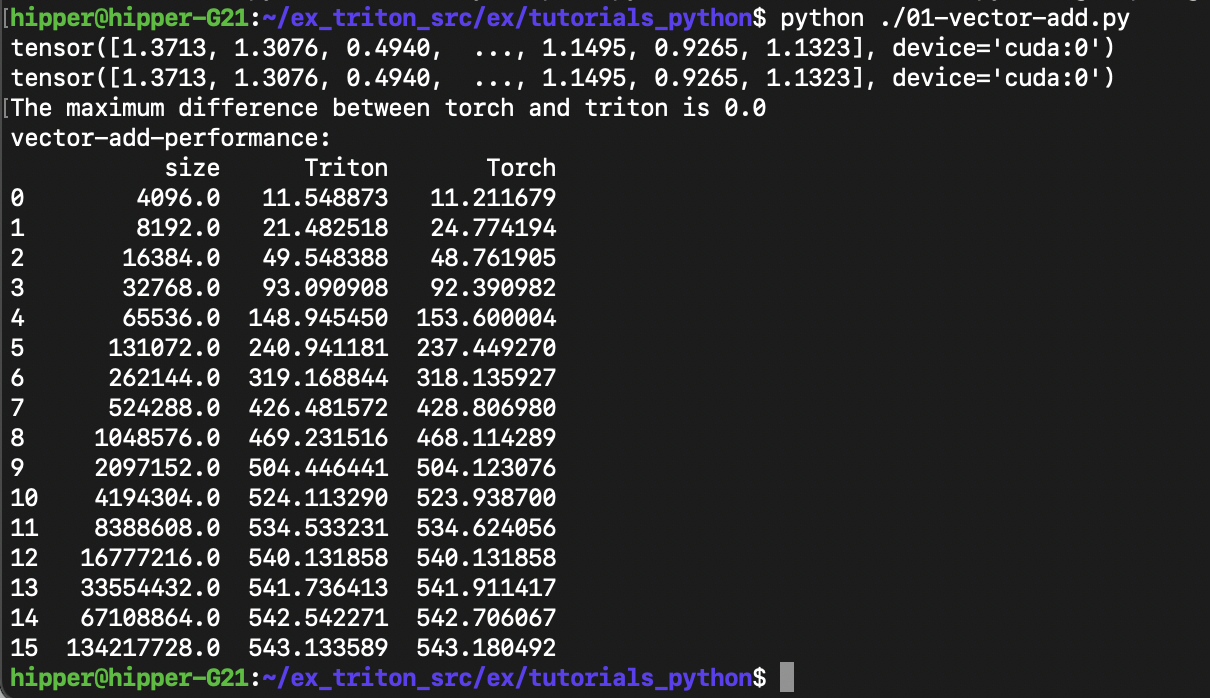Click size value 2097152.0
1210x698 pixels.
point(158,468)
